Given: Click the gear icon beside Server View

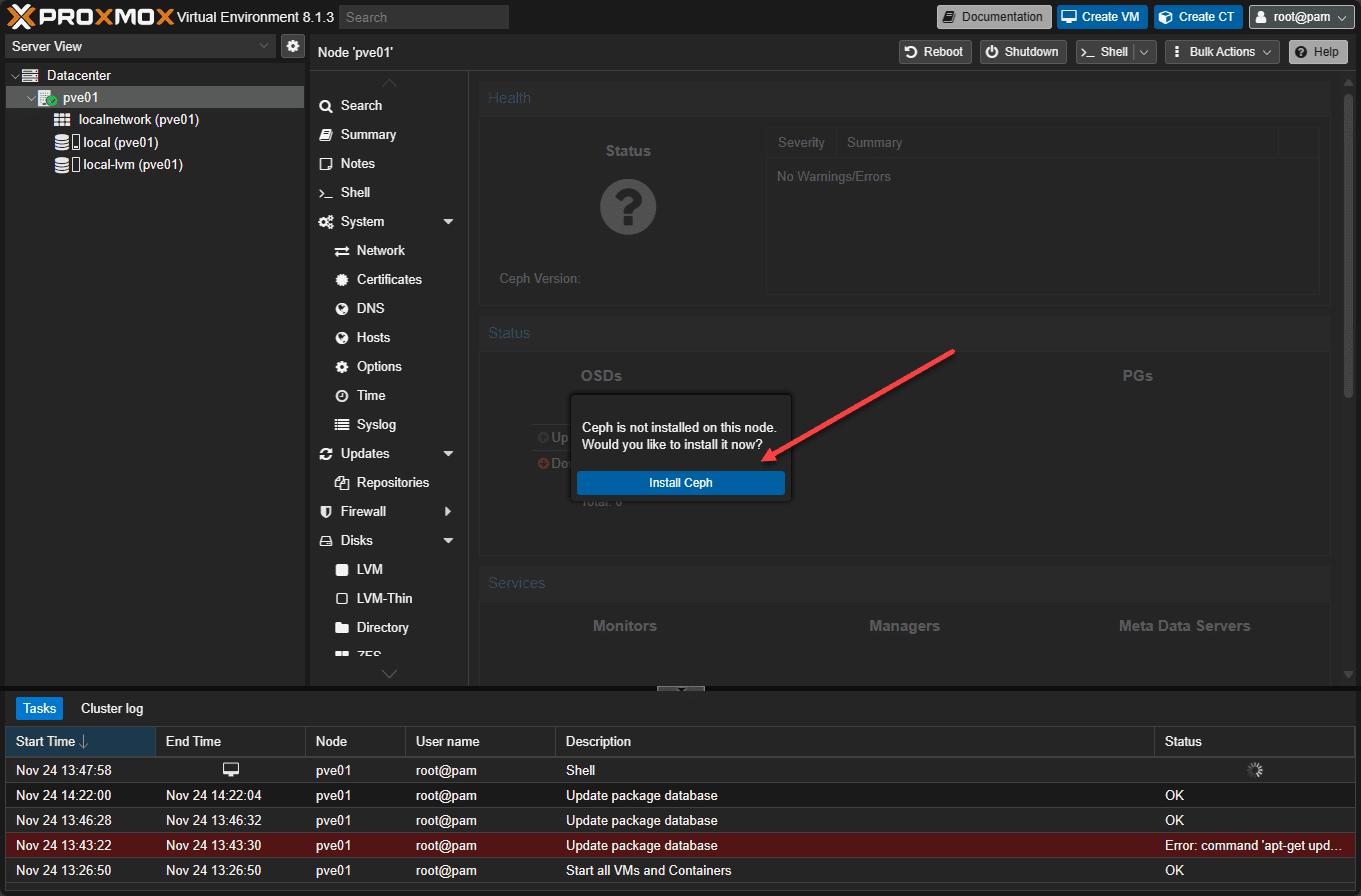Looking at the screenshot, I should pos(292,46).
